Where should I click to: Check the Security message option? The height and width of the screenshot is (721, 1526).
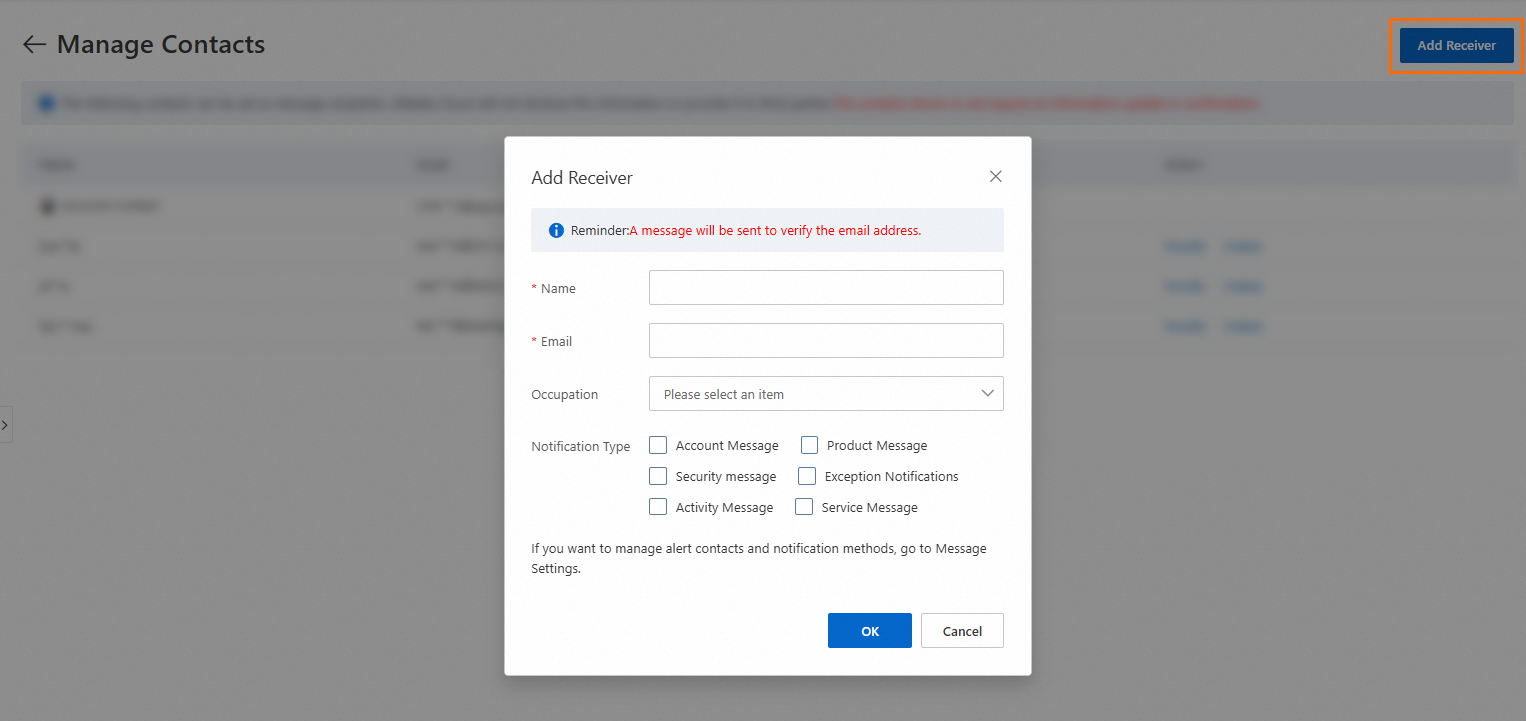tap(658, 477)
